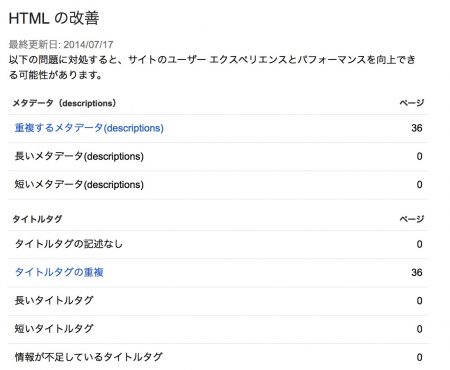Screen dimensions: 450x370
Task: Open the 重複するメタデータ(descriptions) link
Action: (89, 128)
